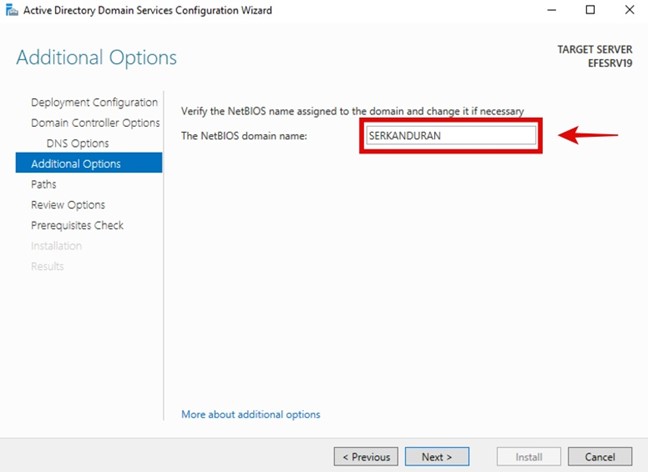Screen dimensions: 648x472
Task: Open the Paths step
Action: [43, 184]
